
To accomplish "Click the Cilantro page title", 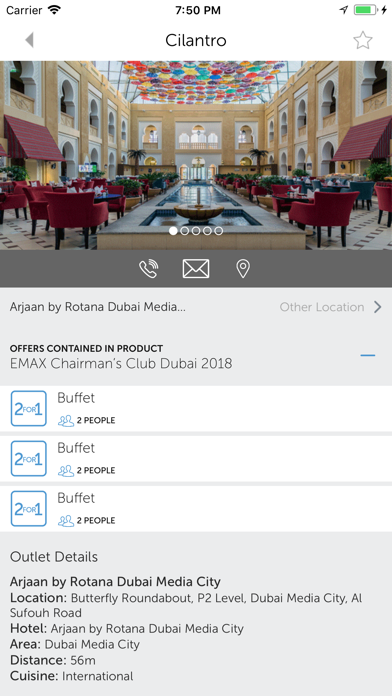I will coord(196,40).
